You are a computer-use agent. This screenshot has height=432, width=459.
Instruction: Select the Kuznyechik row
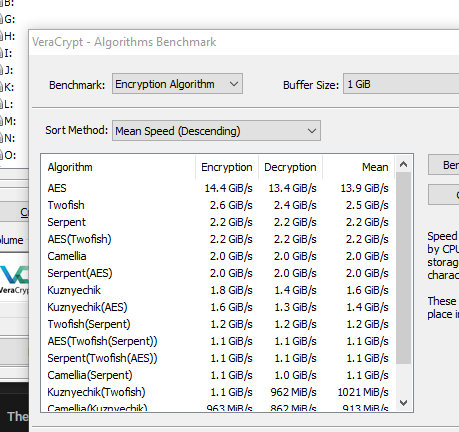point(218,290)
